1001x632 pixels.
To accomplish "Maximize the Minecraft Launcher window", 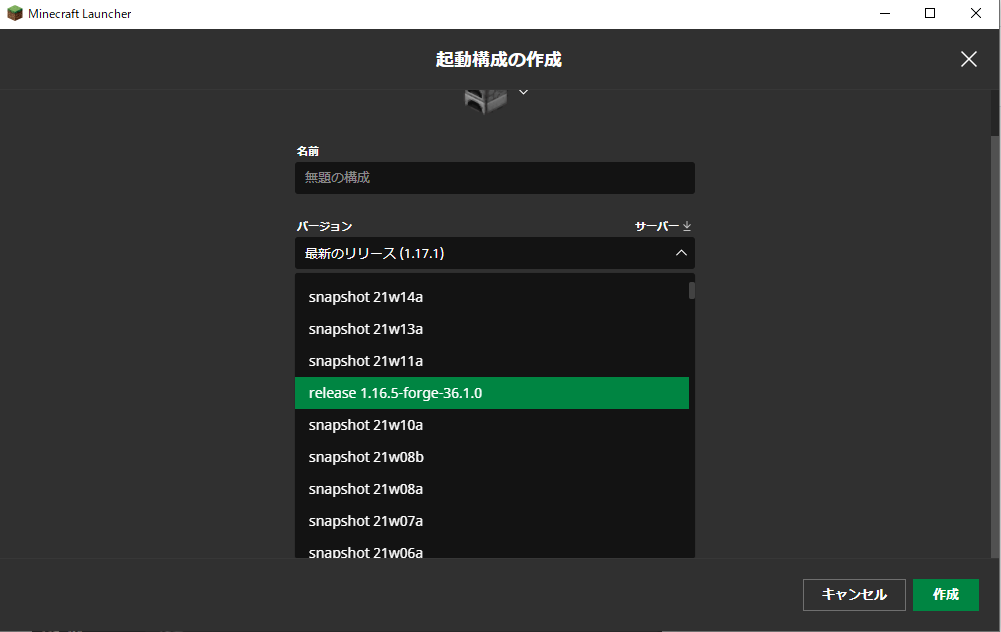I will coord(930,13).
